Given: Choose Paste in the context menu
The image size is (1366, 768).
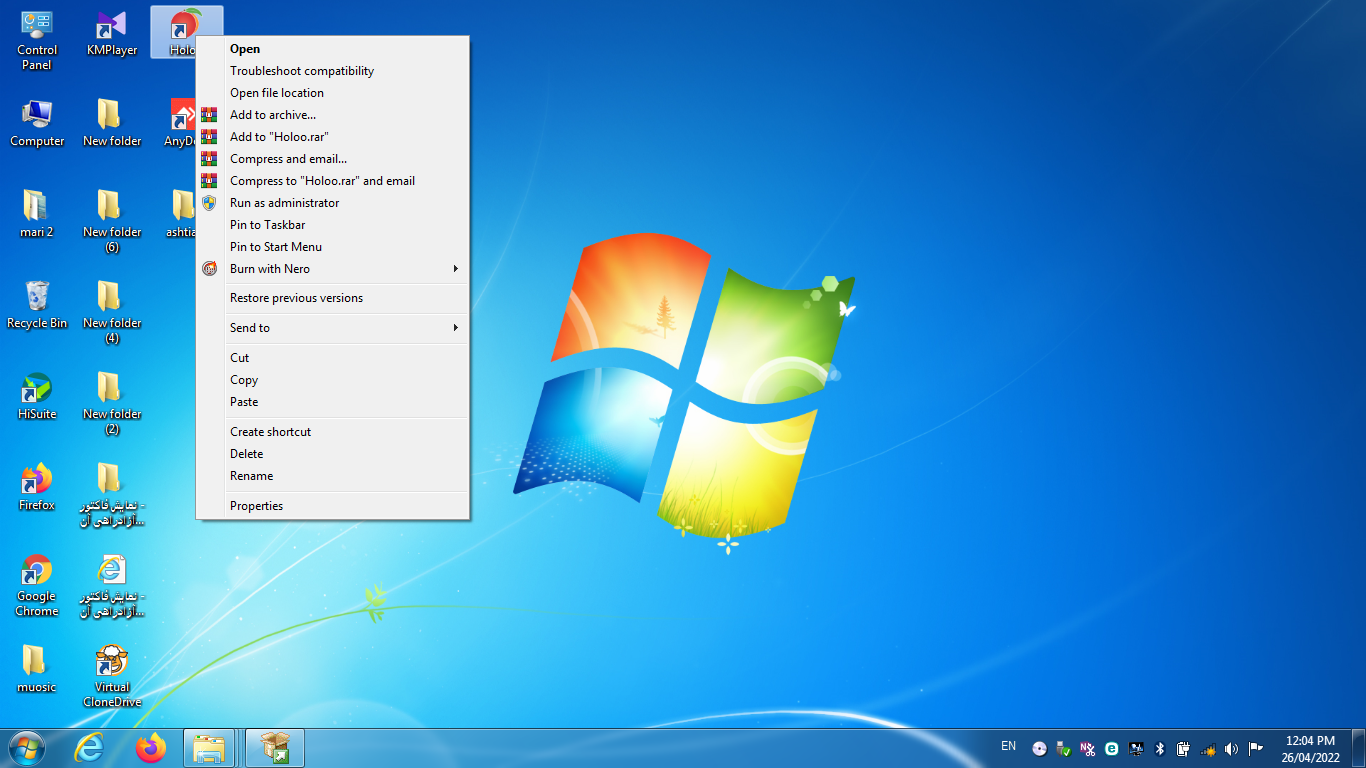Looking at the screenshot, I should (x=333, y=402).
